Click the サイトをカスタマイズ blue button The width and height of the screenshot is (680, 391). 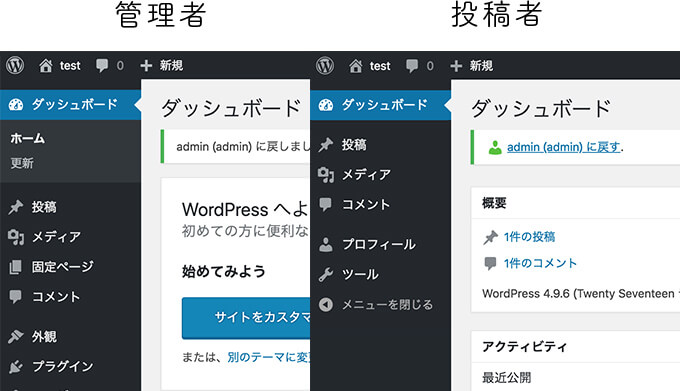click(x=245, y=318)
